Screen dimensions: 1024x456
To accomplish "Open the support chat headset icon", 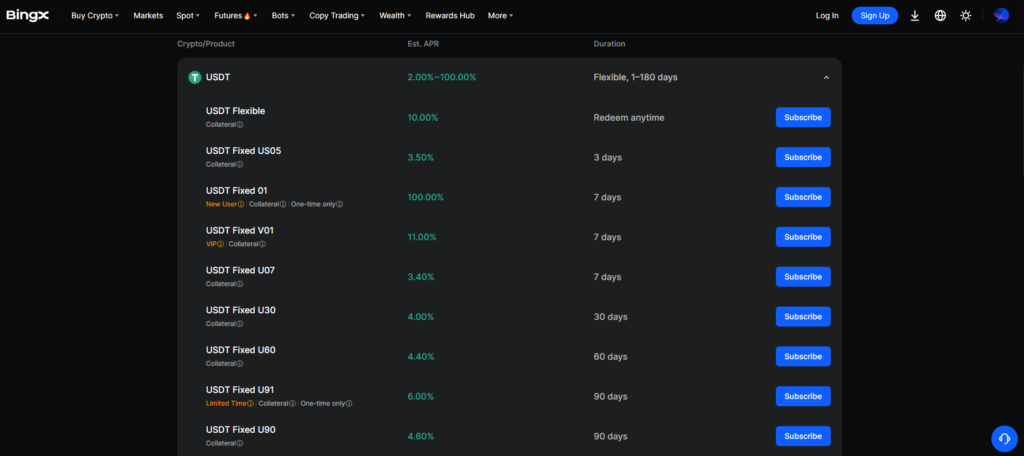I will pyautogui.click(x=1003, y=438).
